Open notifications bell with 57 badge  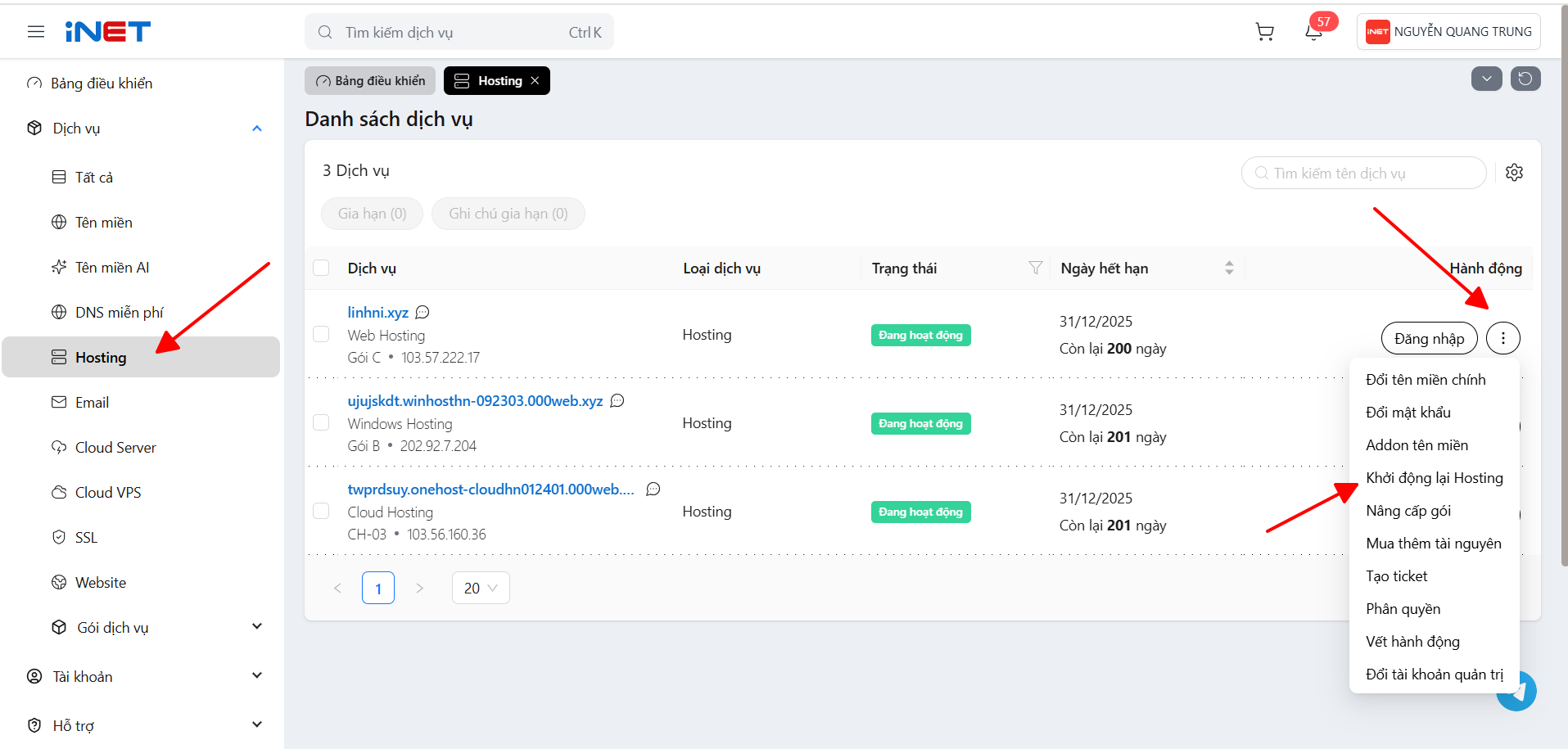tap(1313, 32)
